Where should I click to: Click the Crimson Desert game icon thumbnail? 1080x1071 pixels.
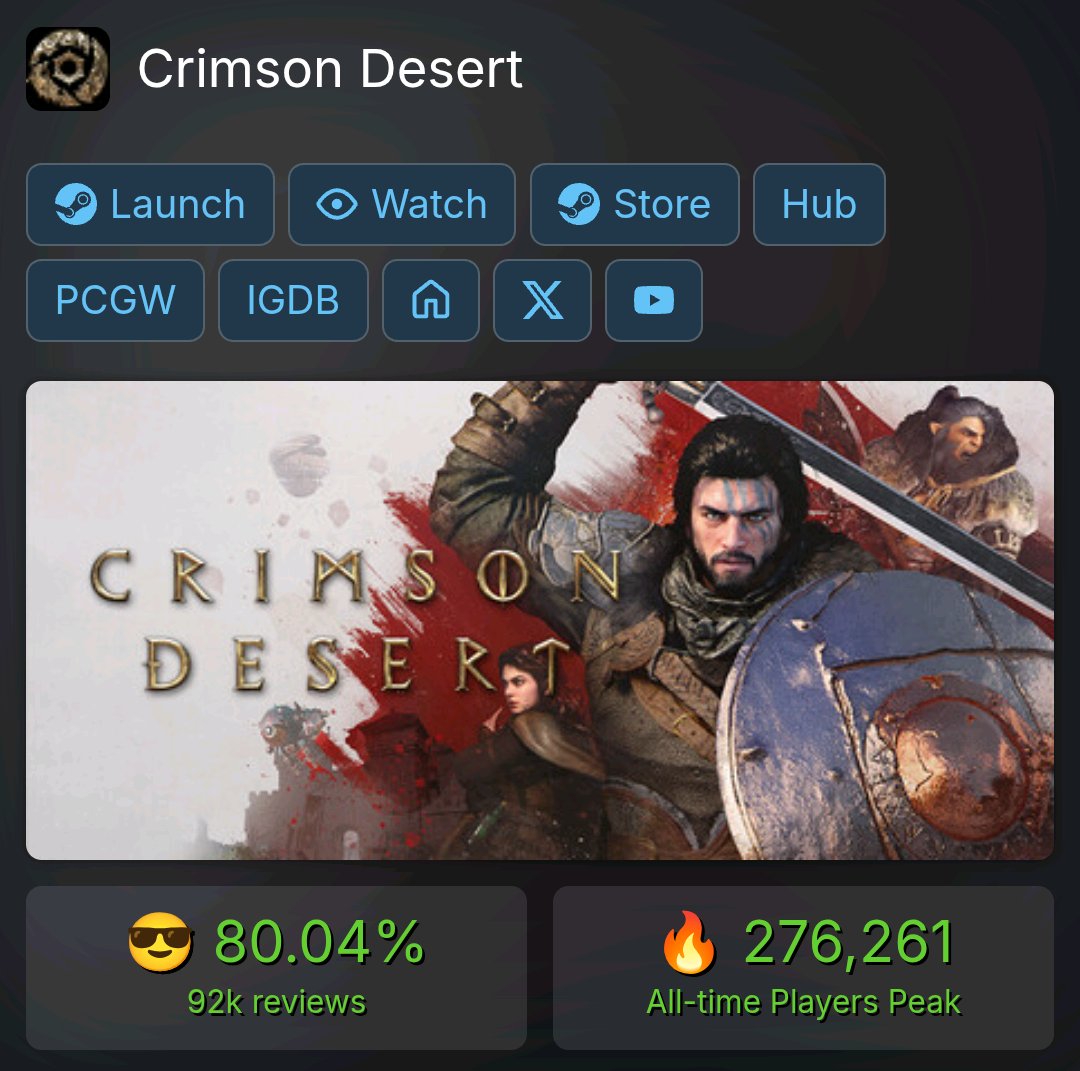[68, 69]
